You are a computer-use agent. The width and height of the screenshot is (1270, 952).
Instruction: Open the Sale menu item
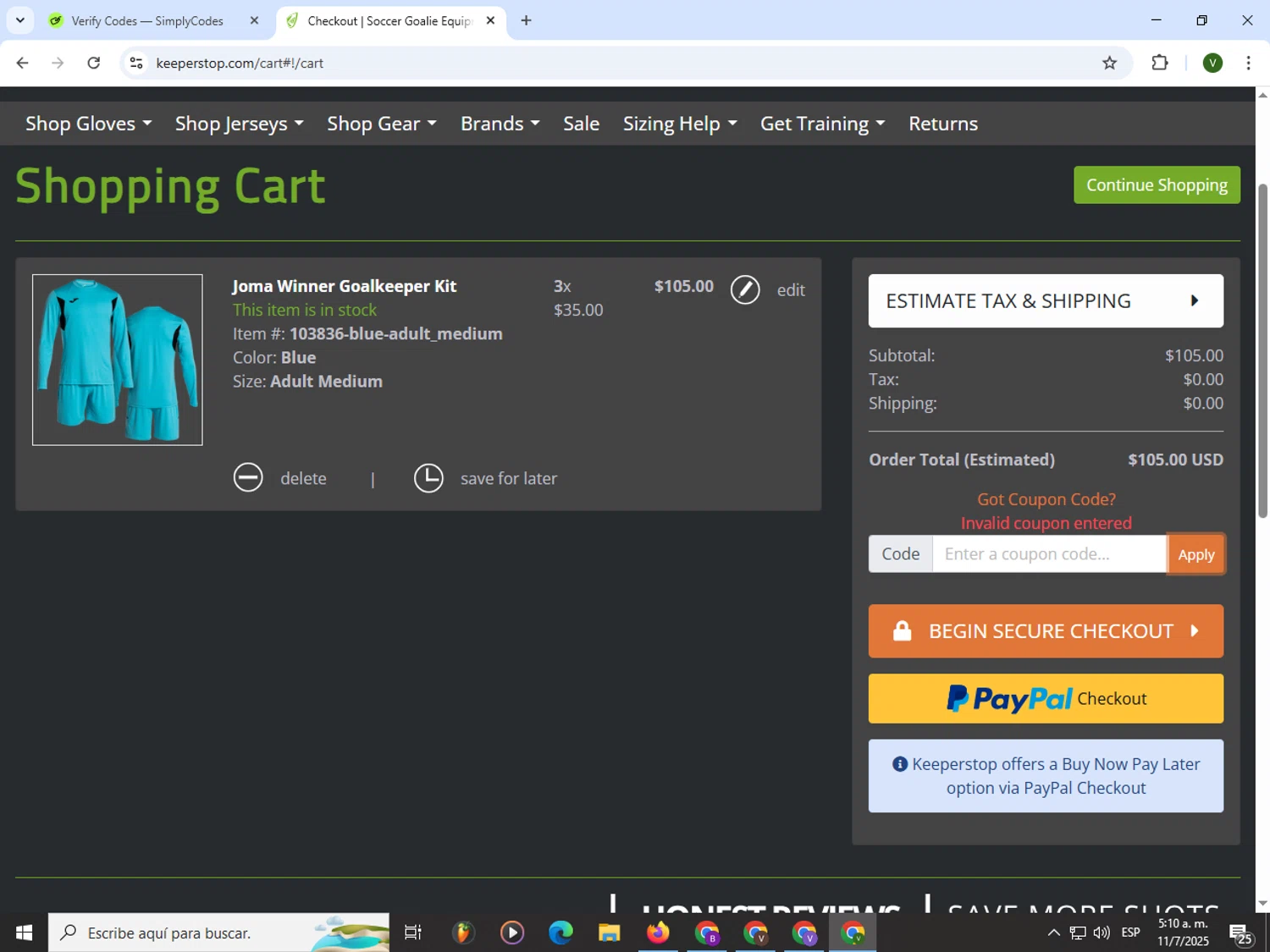pos(581,124)
